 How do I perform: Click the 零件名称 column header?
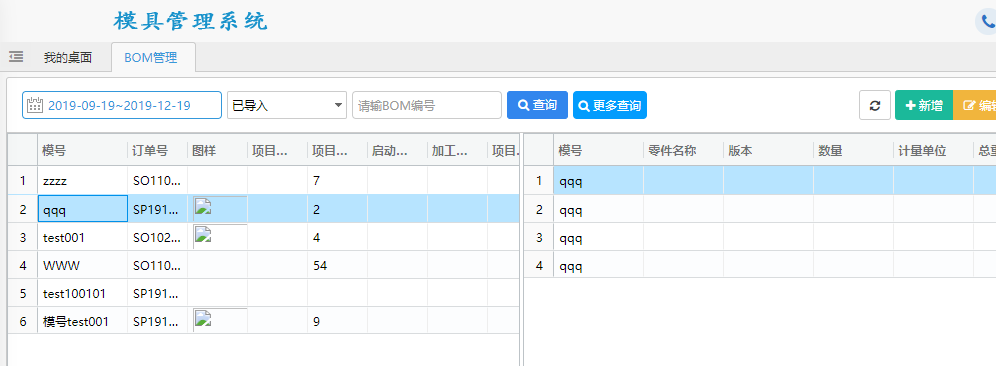tap(683, 151)
